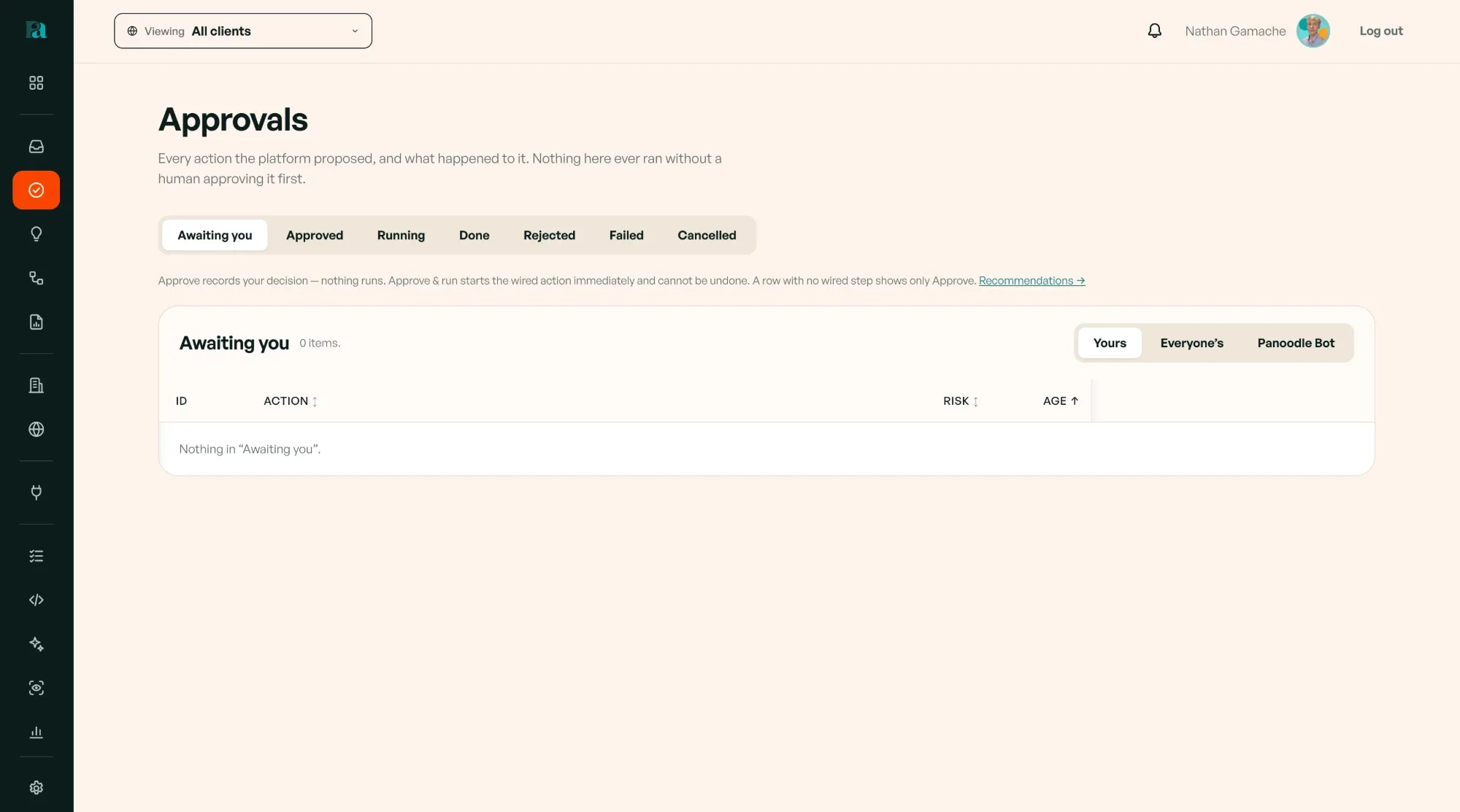Switch to the Running tab
Viewport: 1460px width, 812px height.
click(401, 235)
